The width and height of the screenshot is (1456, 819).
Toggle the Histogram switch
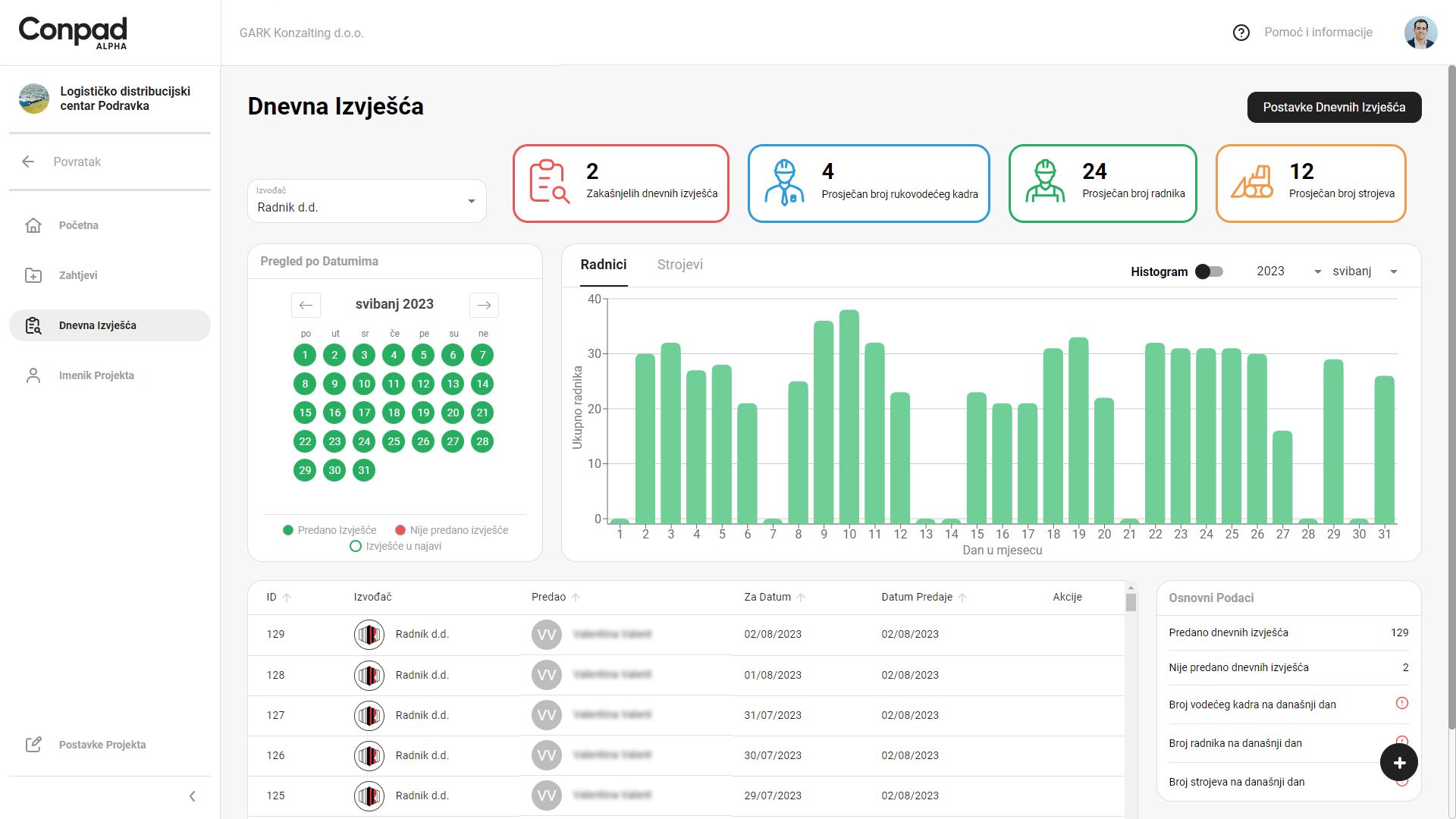(1209, 271)
